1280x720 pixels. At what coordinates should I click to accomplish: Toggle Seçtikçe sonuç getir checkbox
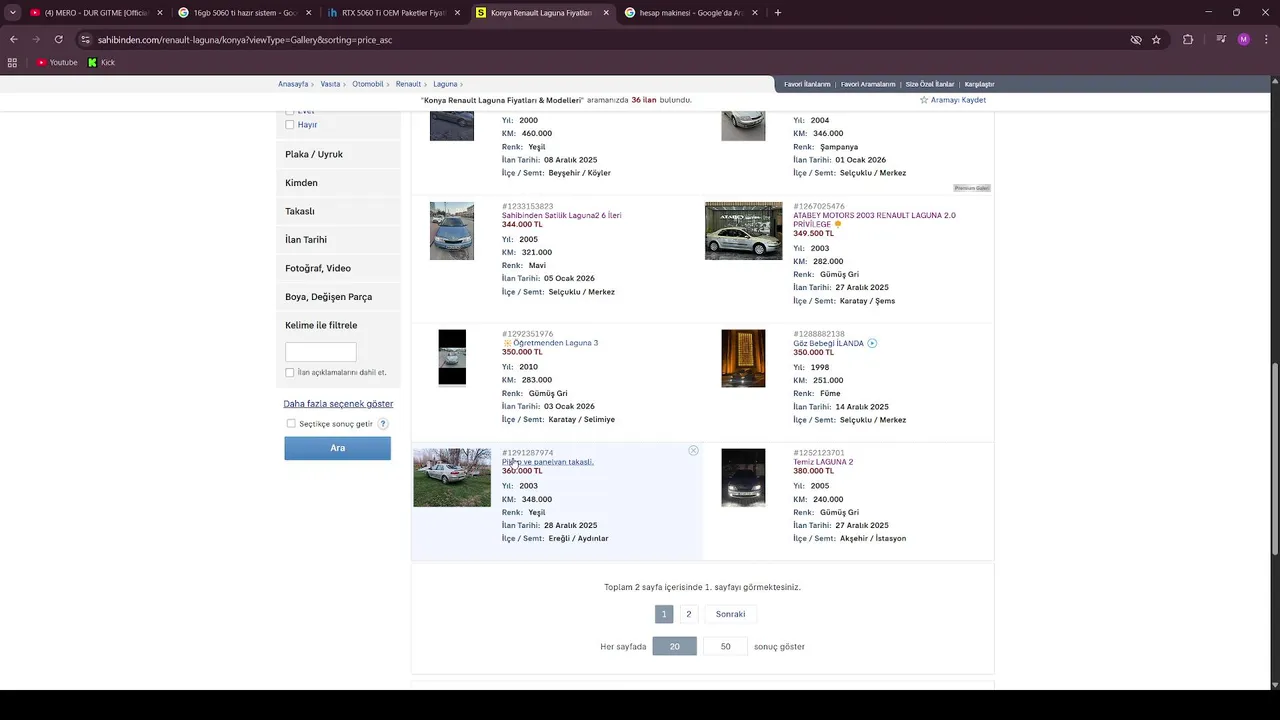coord(291,424)
